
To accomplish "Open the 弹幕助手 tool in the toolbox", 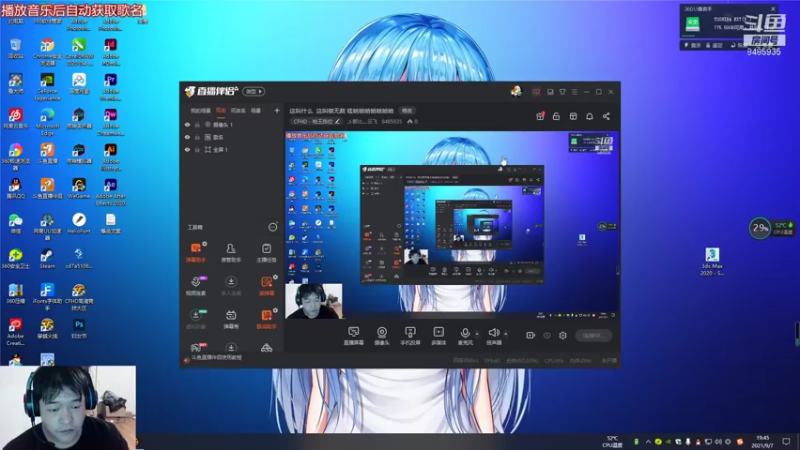I will pos(195,252).
